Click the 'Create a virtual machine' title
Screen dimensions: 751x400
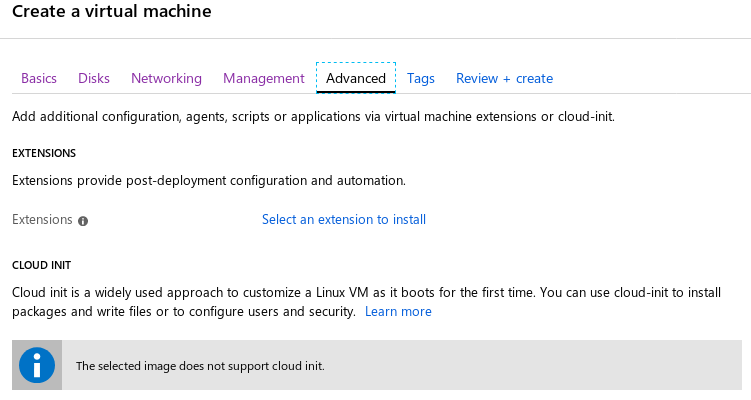(x=112, y=11)
